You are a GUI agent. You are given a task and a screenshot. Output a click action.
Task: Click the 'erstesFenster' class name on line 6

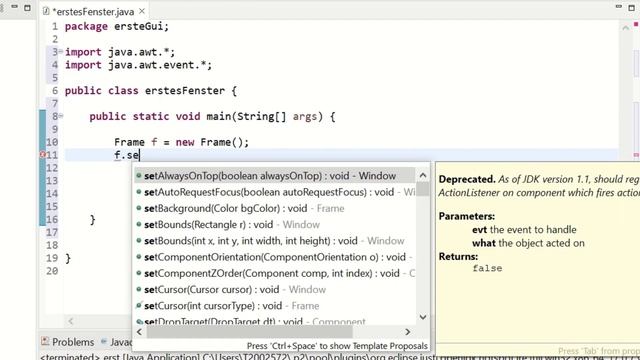(x=185, y=91)
